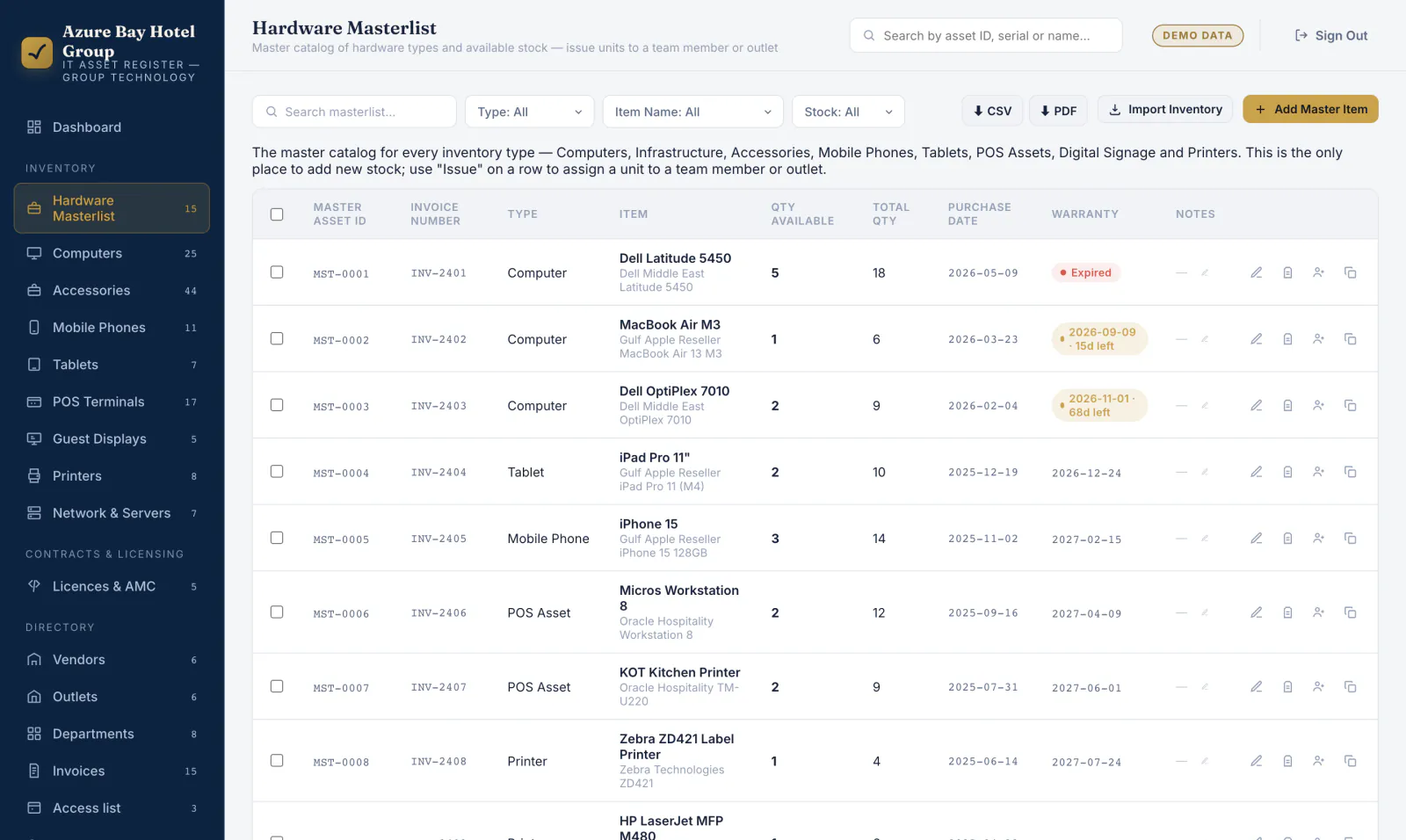The width and height of the screenshot is (1406, 840).
Task: Click Add Master Item
Action: click(1310, 109)
